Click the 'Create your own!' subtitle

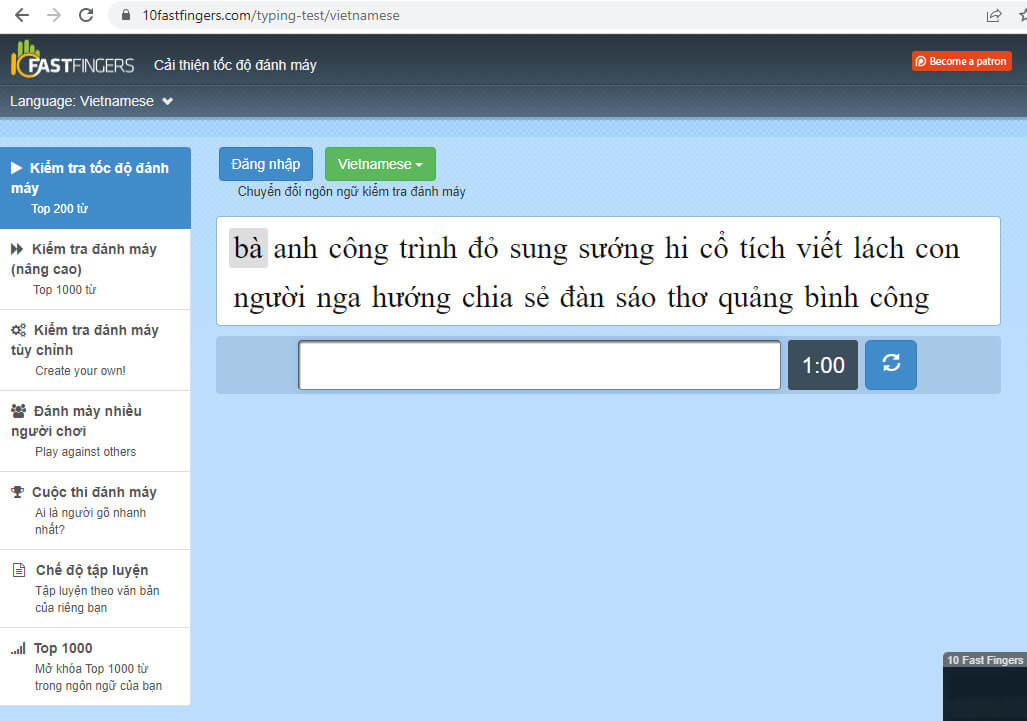click(x=81, y=371)
